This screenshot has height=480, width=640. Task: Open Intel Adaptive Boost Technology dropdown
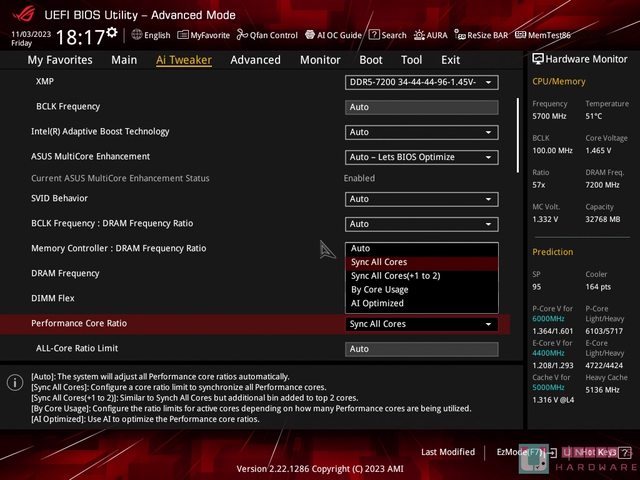point(421,132)
